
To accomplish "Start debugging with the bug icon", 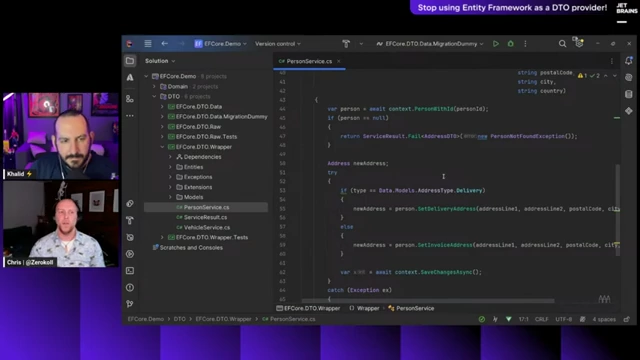I will (511, 44).
